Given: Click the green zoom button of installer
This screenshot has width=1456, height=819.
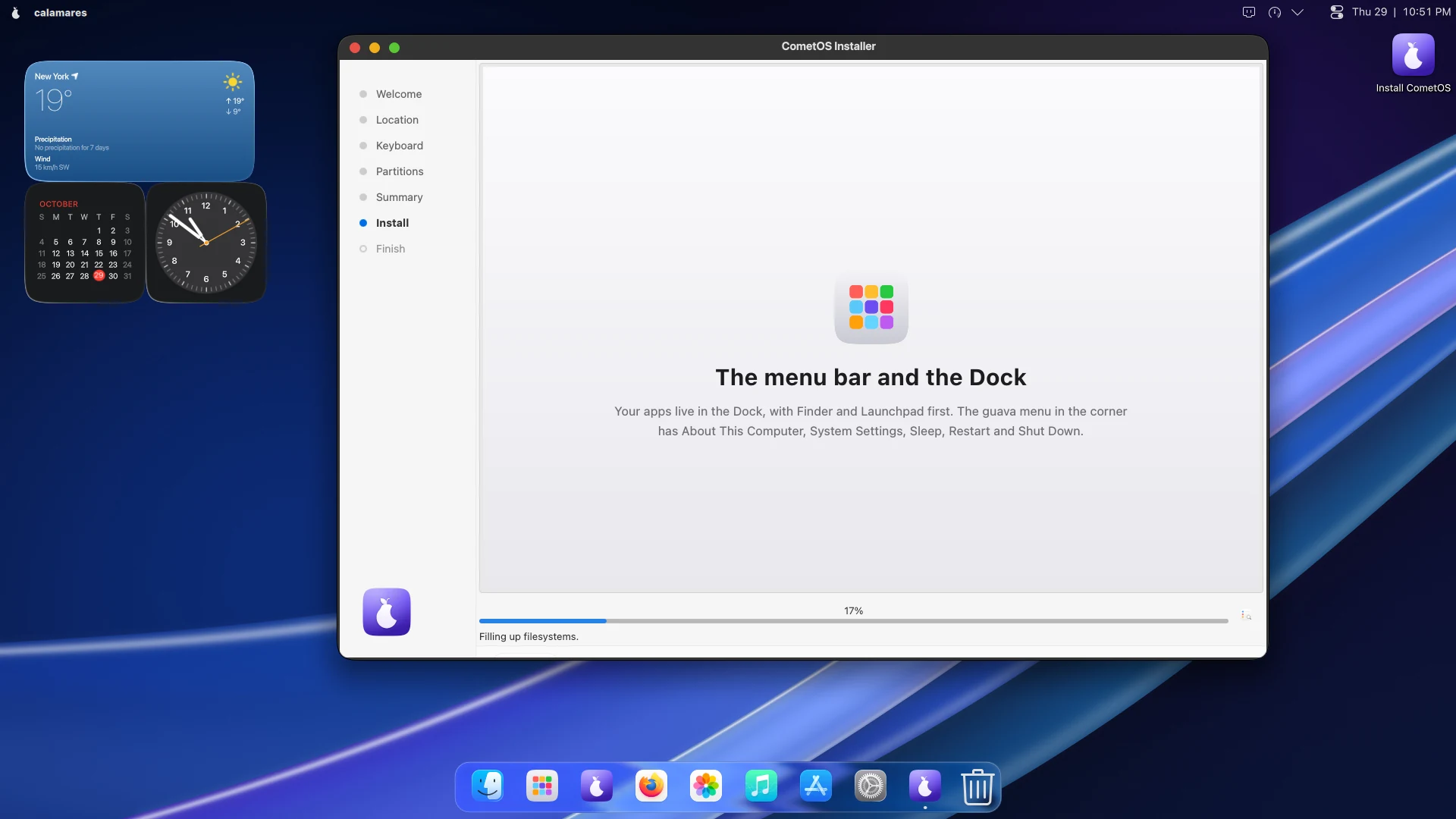Looking at the screenshot, I should point(394,47).
